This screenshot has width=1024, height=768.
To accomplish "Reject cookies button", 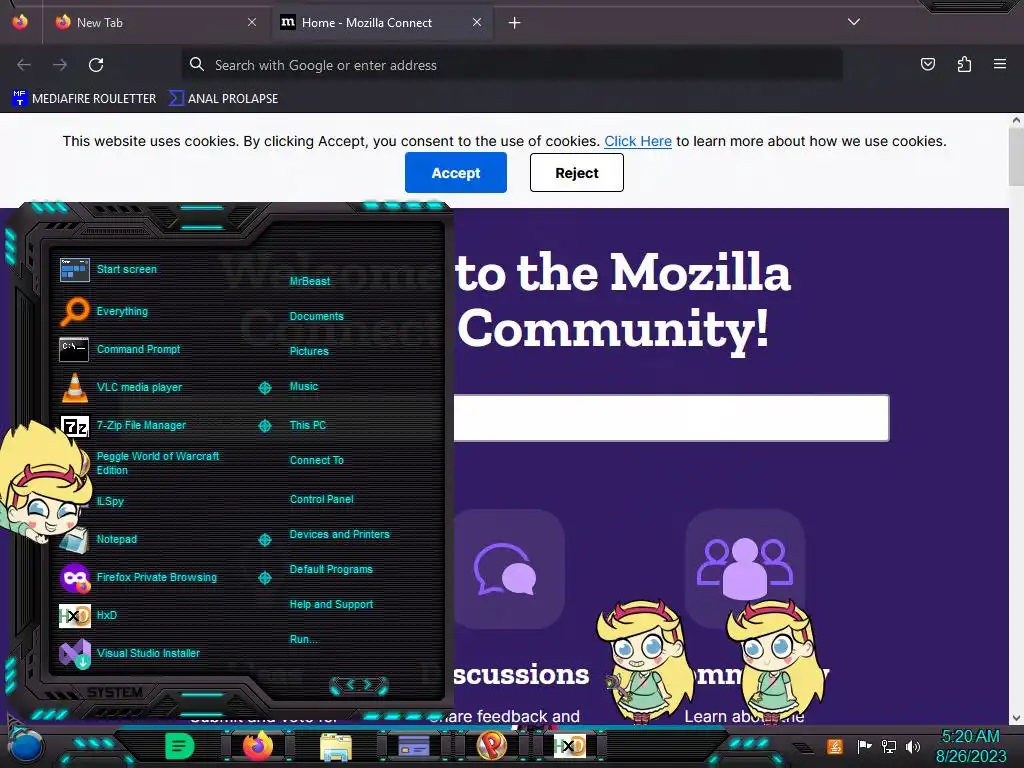I will [577, 172].
